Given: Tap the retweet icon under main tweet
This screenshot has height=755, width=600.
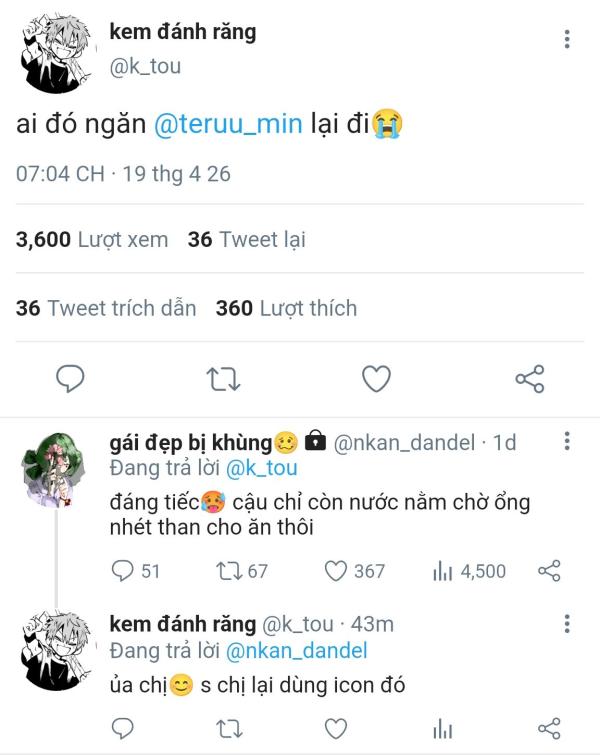Looking at the screenshot, I should (223, 379).
